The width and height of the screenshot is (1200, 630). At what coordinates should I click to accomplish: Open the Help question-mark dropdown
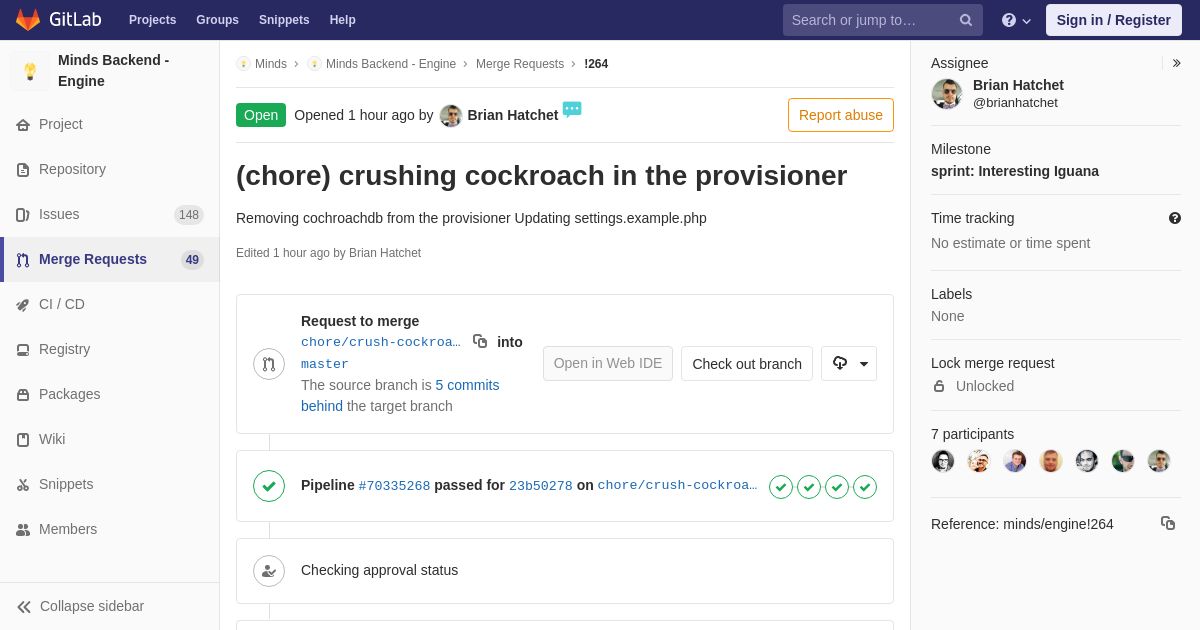coord(1016,20)
